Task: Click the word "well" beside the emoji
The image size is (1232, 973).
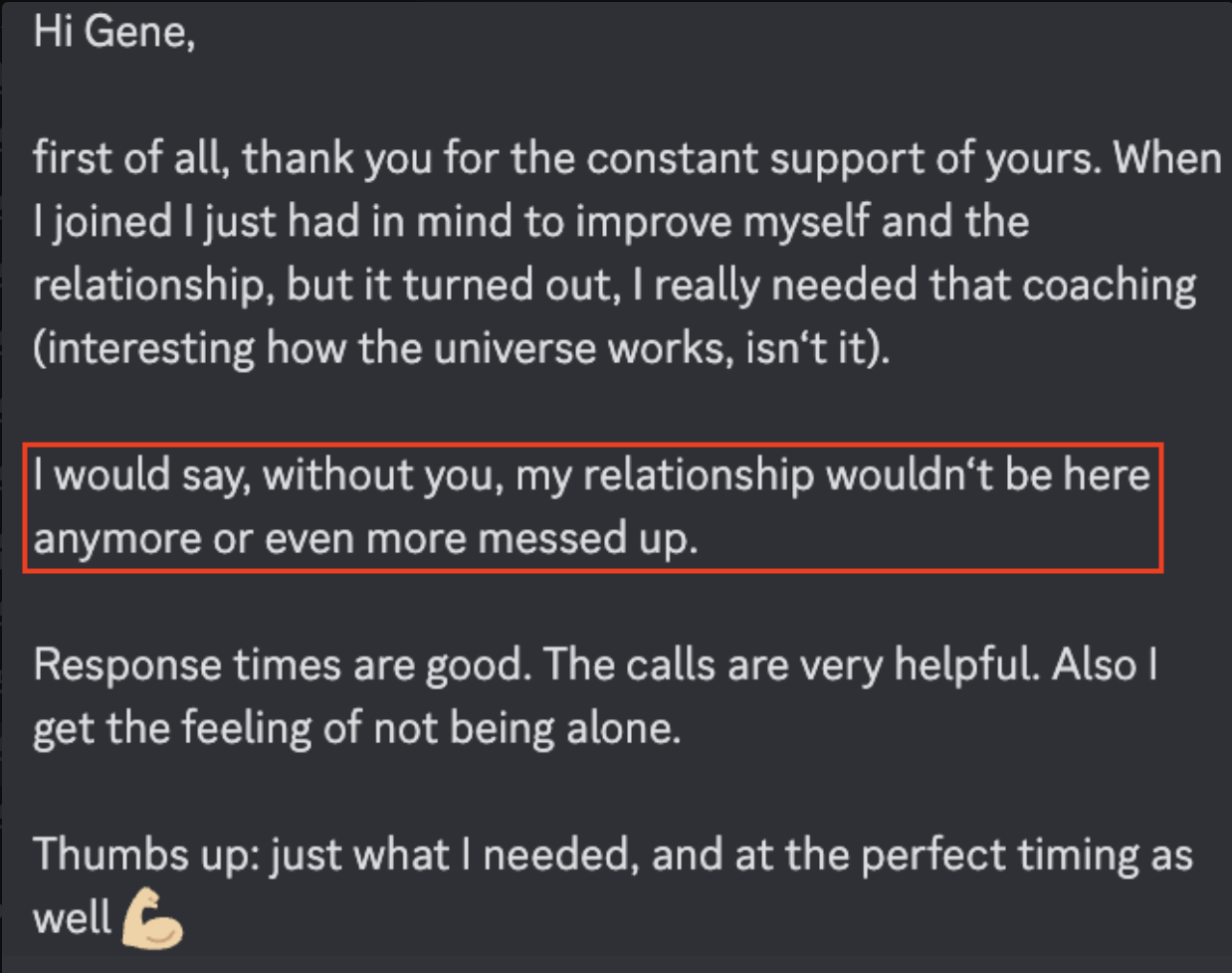Action: tap(73, 918)
